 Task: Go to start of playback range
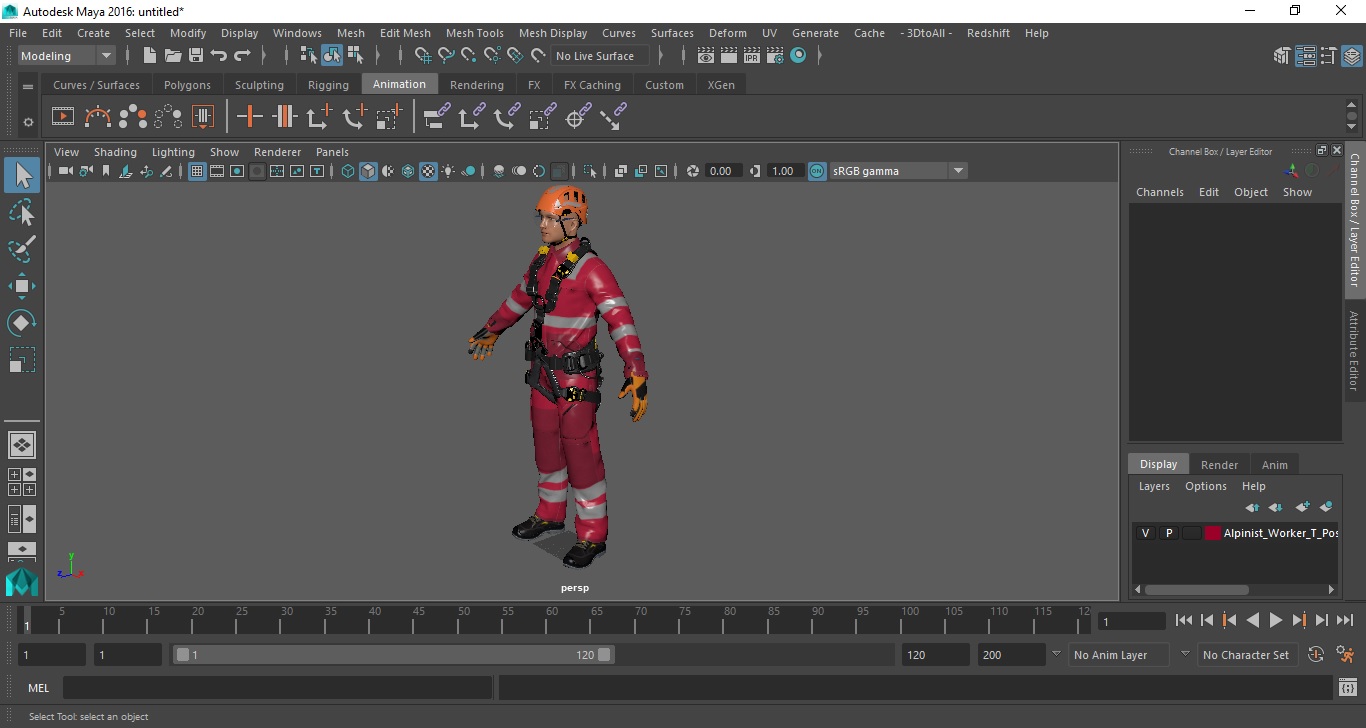1184,620
